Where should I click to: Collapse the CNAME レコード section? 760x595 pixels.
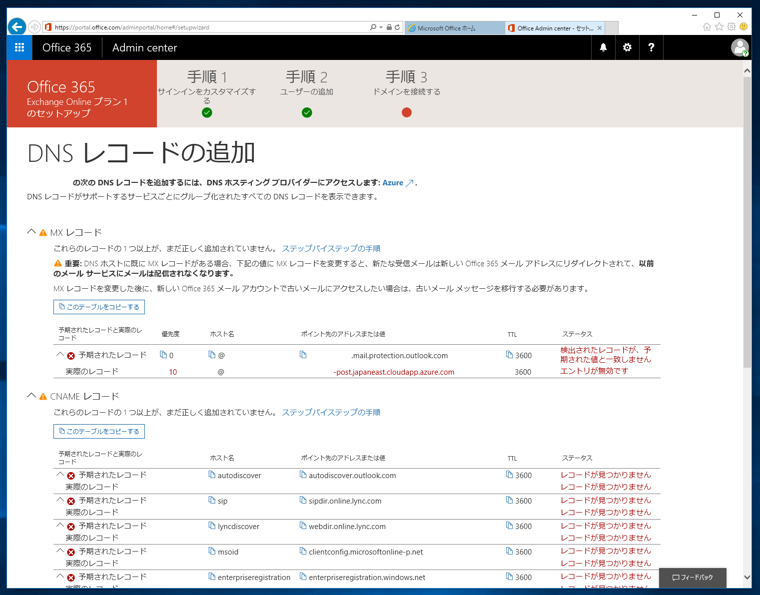(x=32, y=395)
